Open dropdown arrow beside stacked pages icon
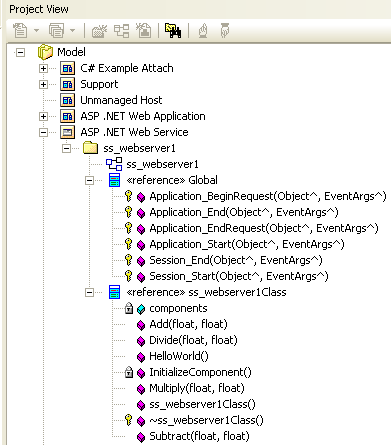391x445 pixels. [x=72, y=31]
